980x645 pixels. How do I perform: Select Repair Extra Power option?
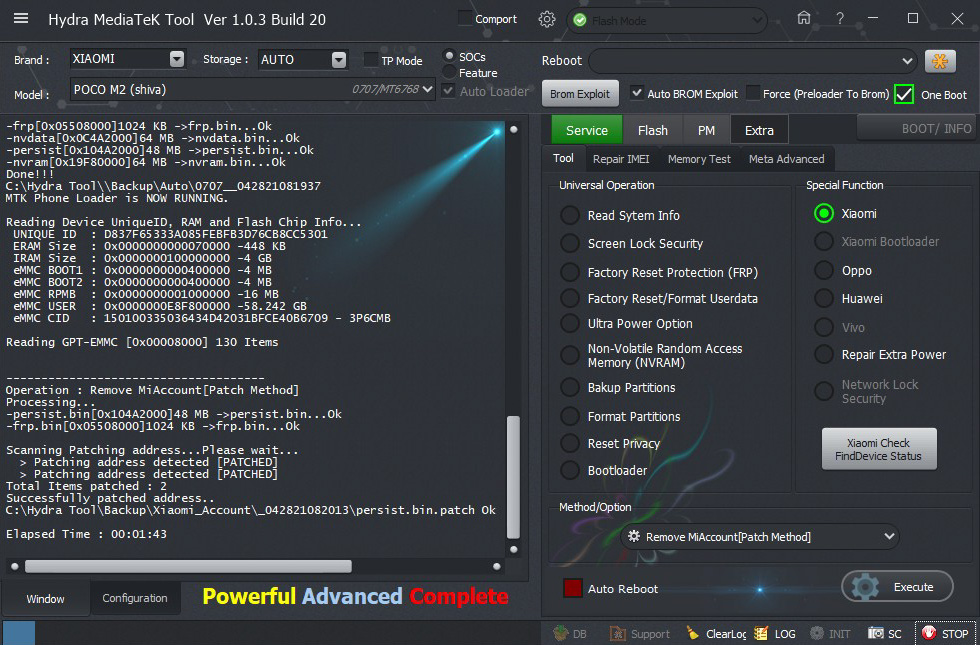click(824, 354)
